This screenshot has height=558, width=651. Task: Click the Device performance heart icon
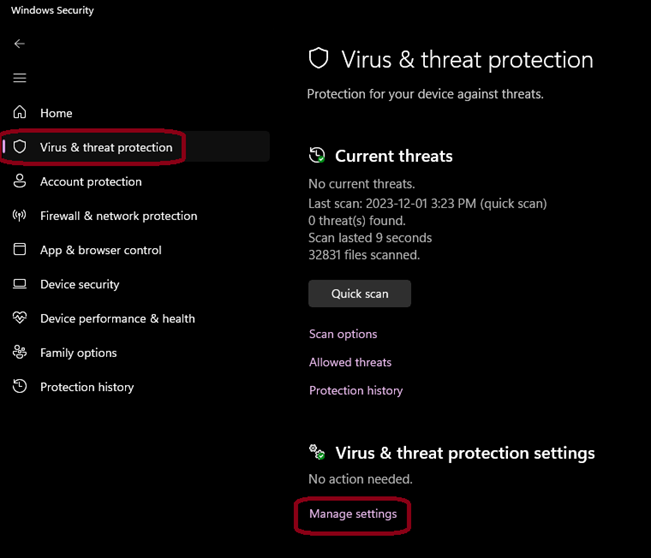19,318
